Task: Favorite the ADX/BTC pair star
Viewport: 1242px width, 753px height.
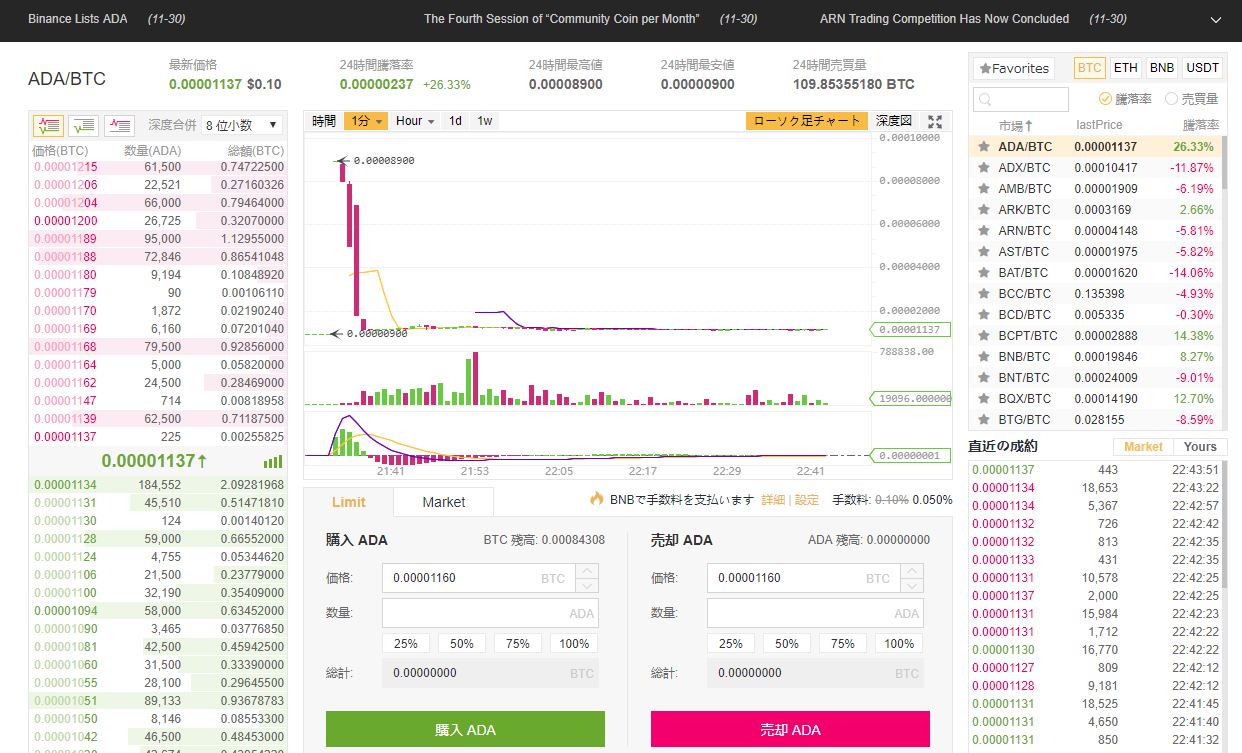Action: (x=984, y=168)
